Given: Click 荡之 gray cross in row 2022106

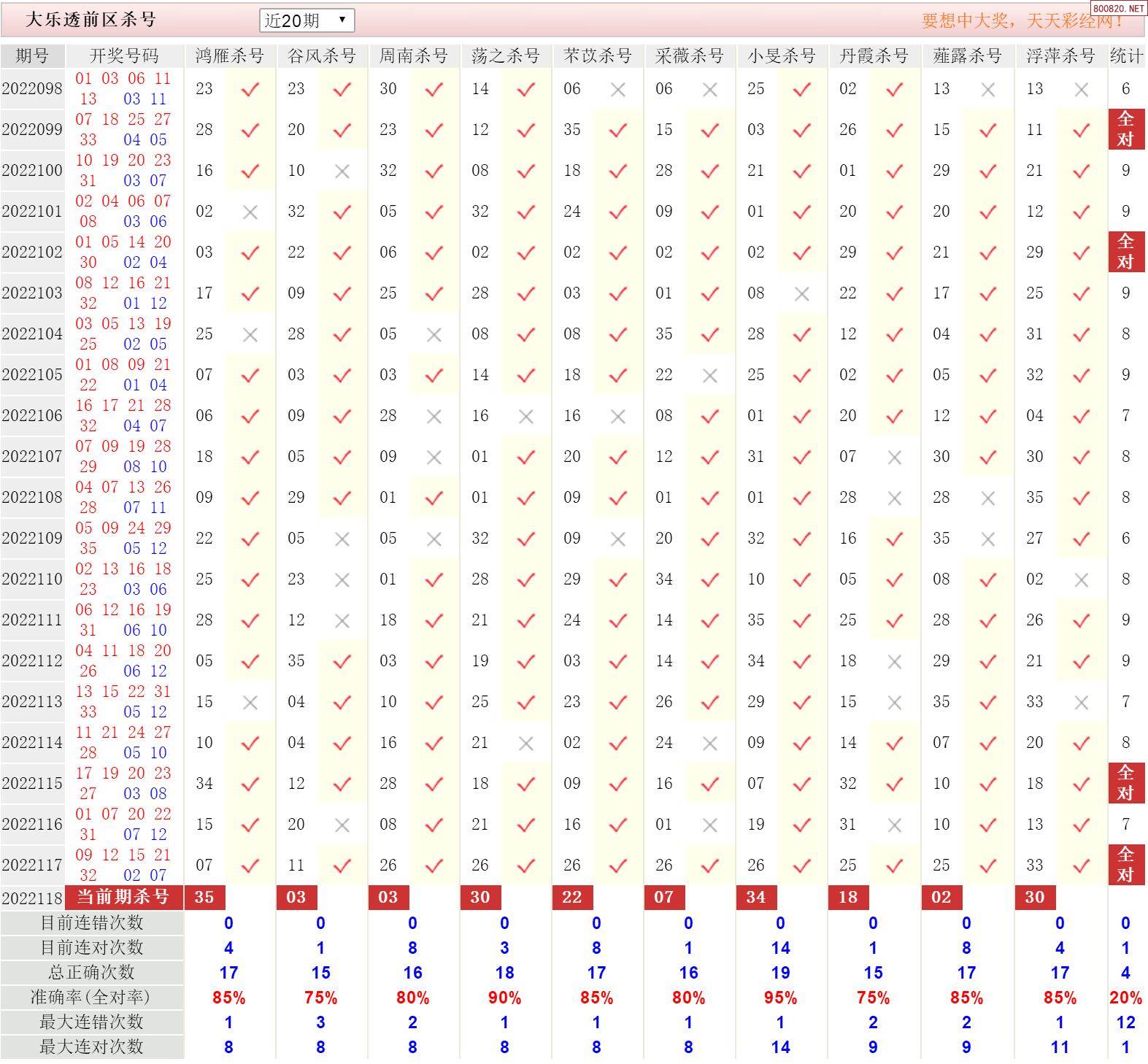Looking at the screenshot, I should [x=525, y=416].
